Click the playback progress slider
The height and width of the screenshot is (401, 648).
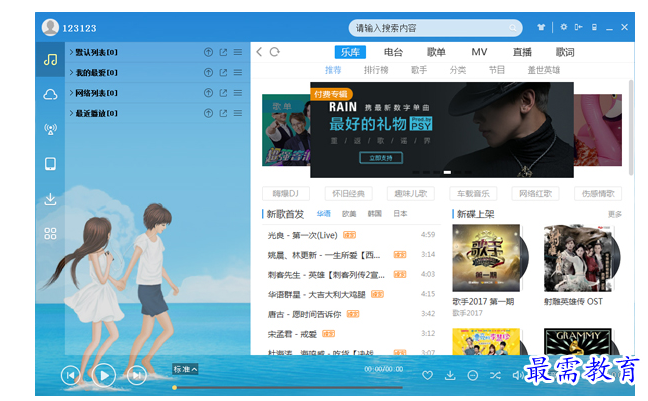(288, 387)
